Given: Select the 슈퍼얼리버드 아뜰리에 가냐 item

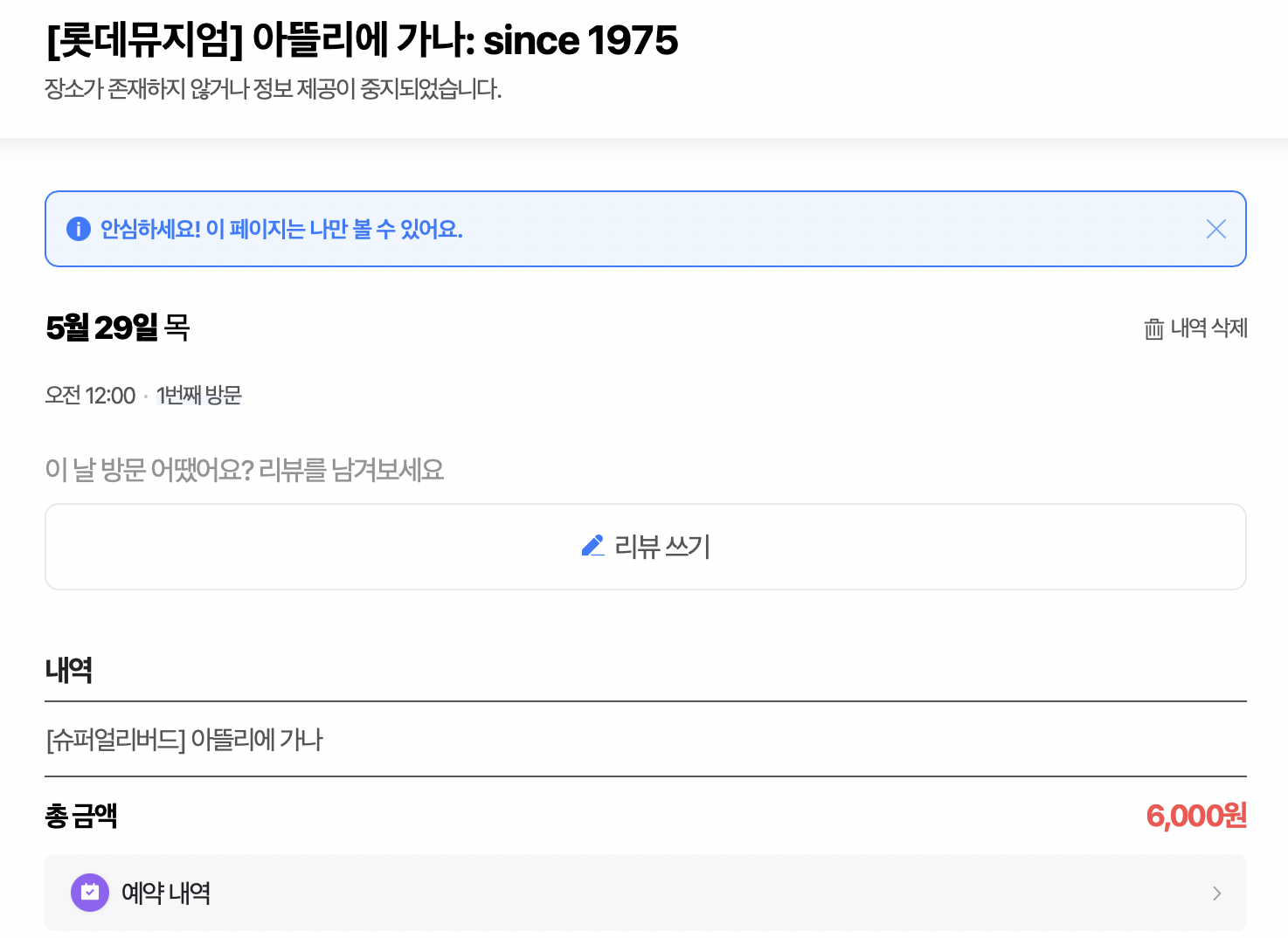Looking at the screenshot, I should tap(184, 740).
